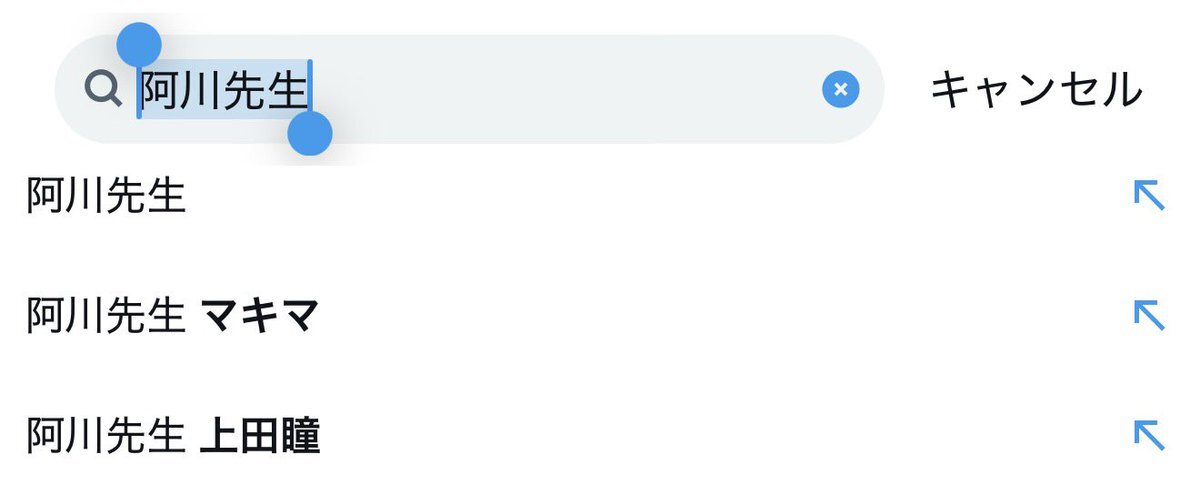Clear the search text with the x icon
The height and width of the screenshot is (485, 1200).
(841, 90)
